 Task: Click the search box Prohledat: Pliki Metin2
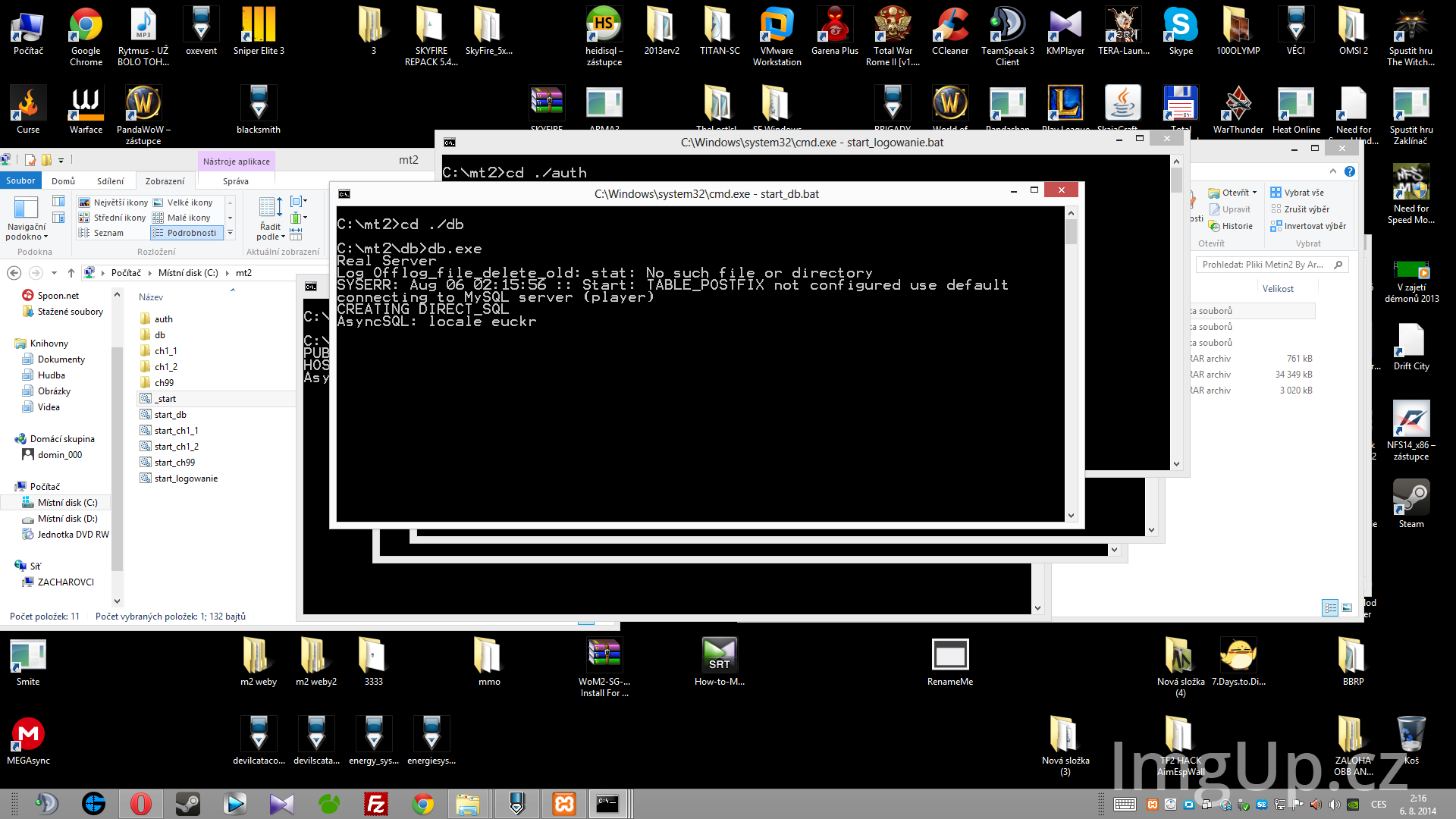[1272, 265]
